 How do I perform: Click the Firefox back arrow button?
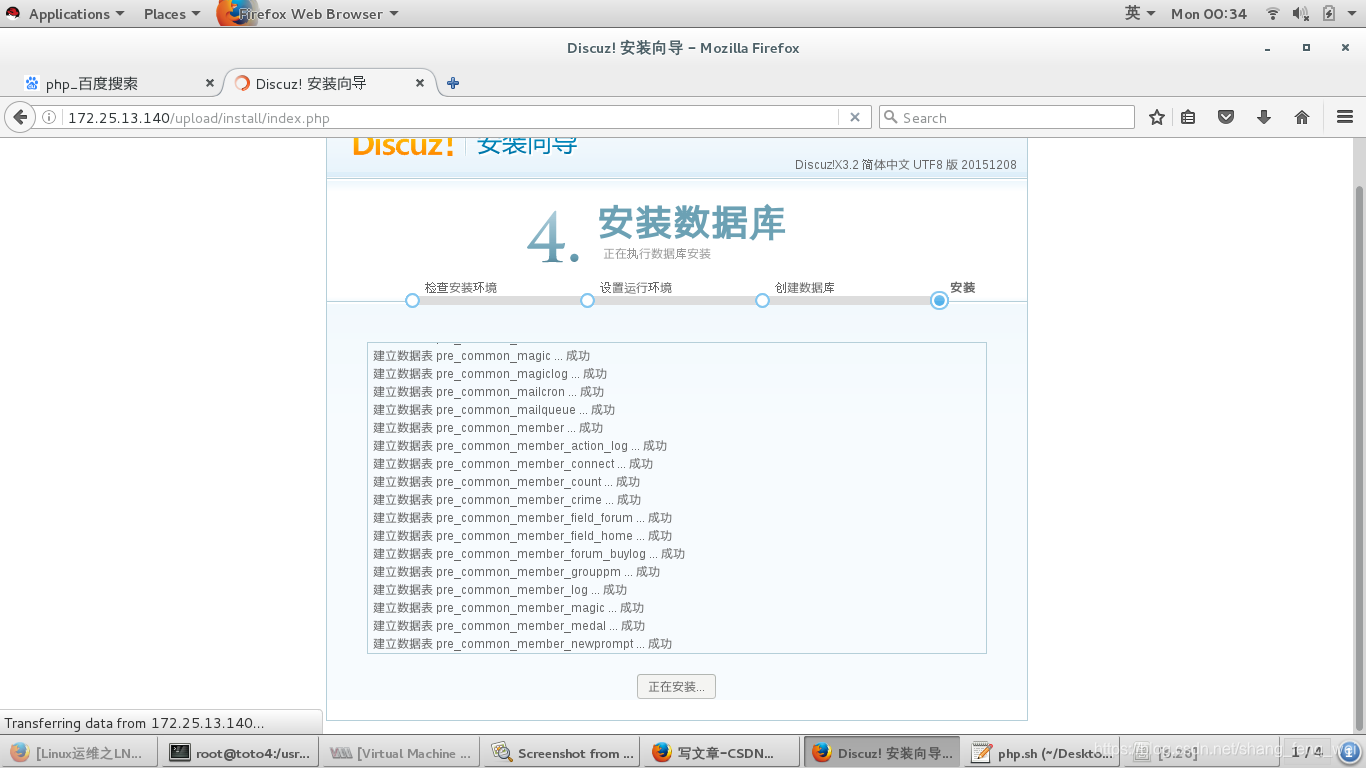20,117
